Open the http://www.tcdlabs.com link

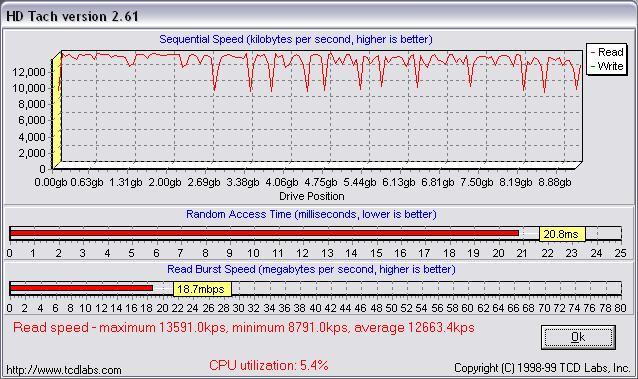(64, 370)
